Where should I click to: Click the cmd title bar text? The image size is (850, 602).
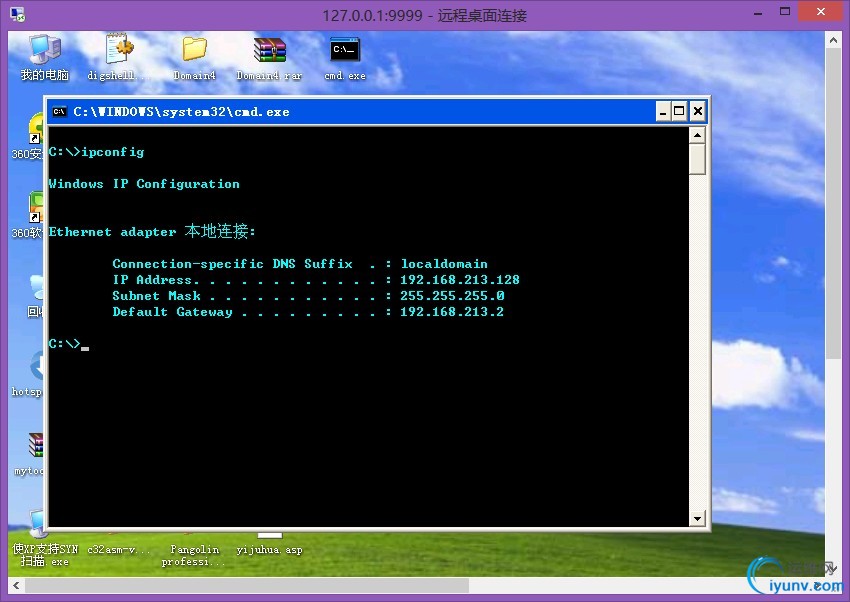coord(181,112)
